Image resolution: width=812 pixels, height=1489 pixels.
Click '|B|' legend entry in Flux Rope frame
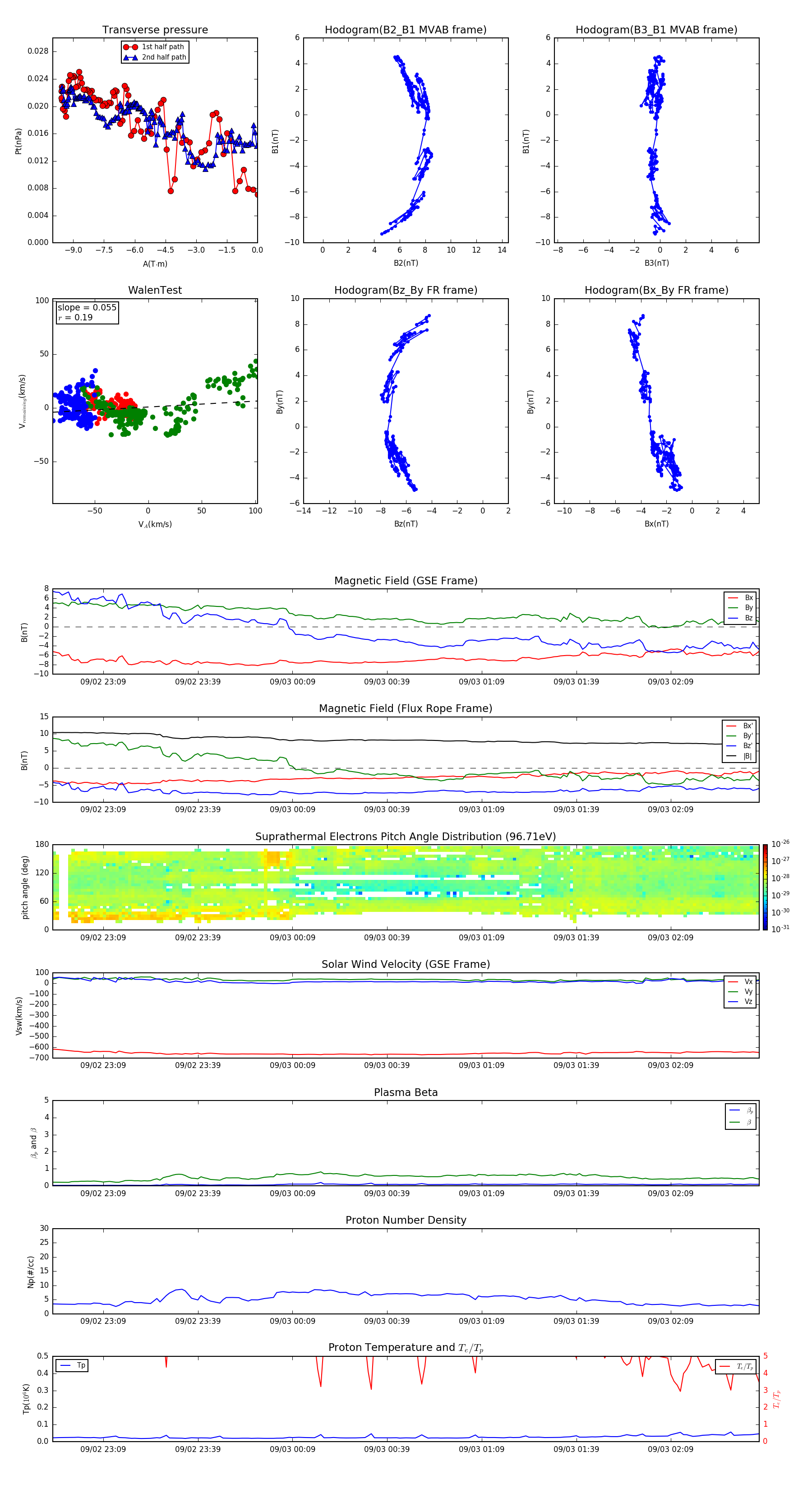click(x=740, y=756)
